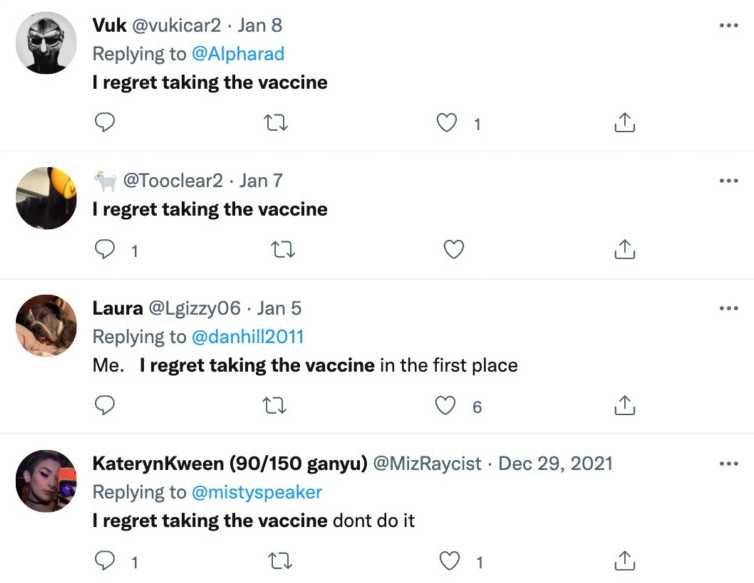Open the @Alpharad profile link
This screenshot has width=754, height=583.
[237, 53]
